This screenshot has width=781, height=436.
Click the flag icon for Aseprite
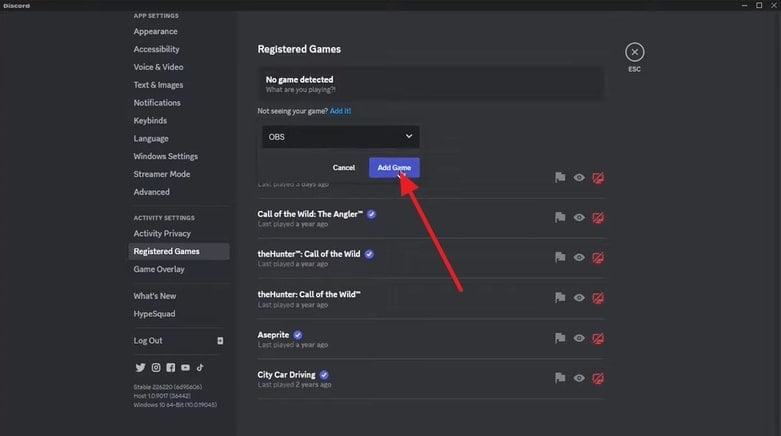[x=560, y=338]
